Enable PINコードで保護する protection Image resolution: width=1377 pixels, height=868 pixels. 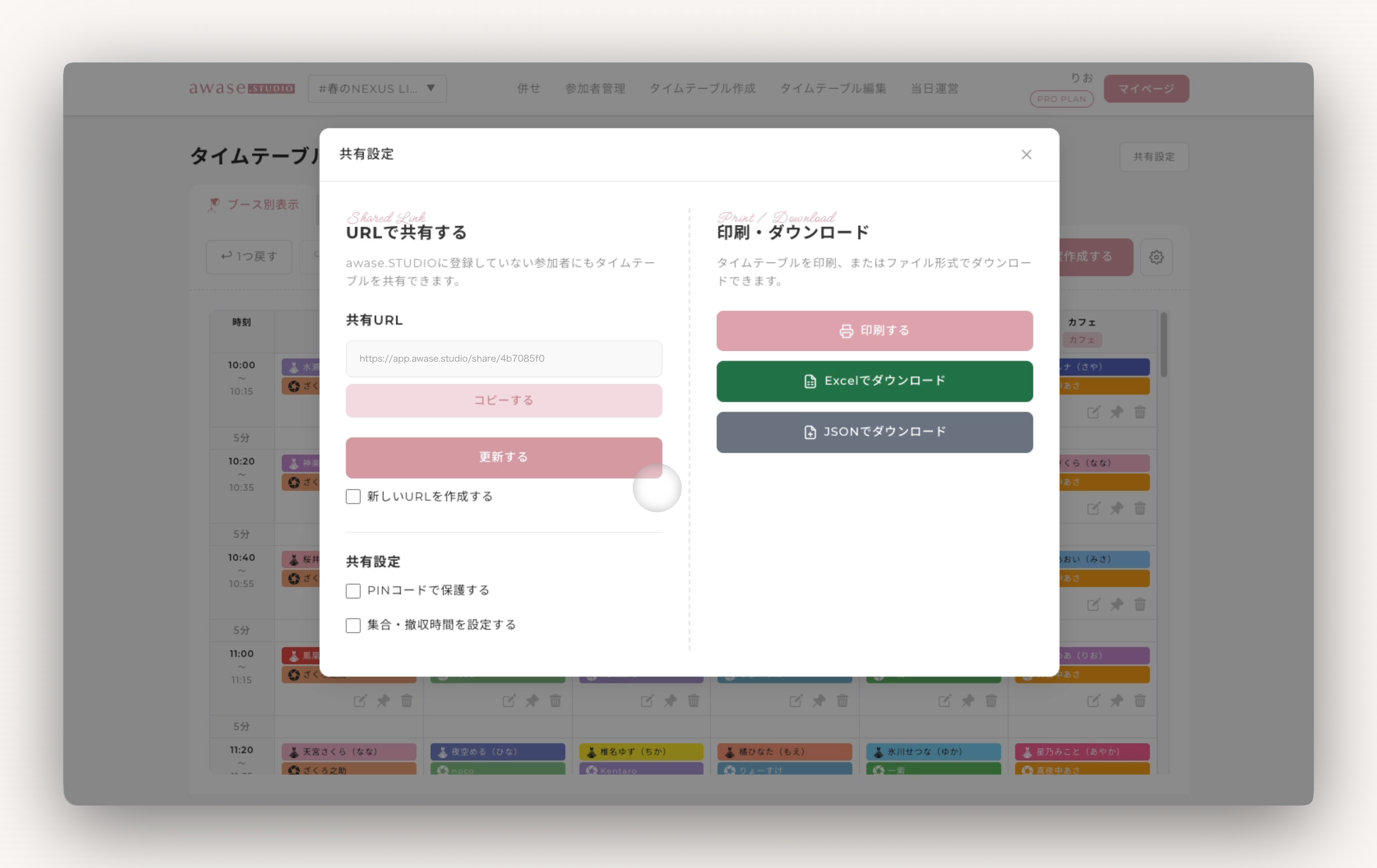353,591
